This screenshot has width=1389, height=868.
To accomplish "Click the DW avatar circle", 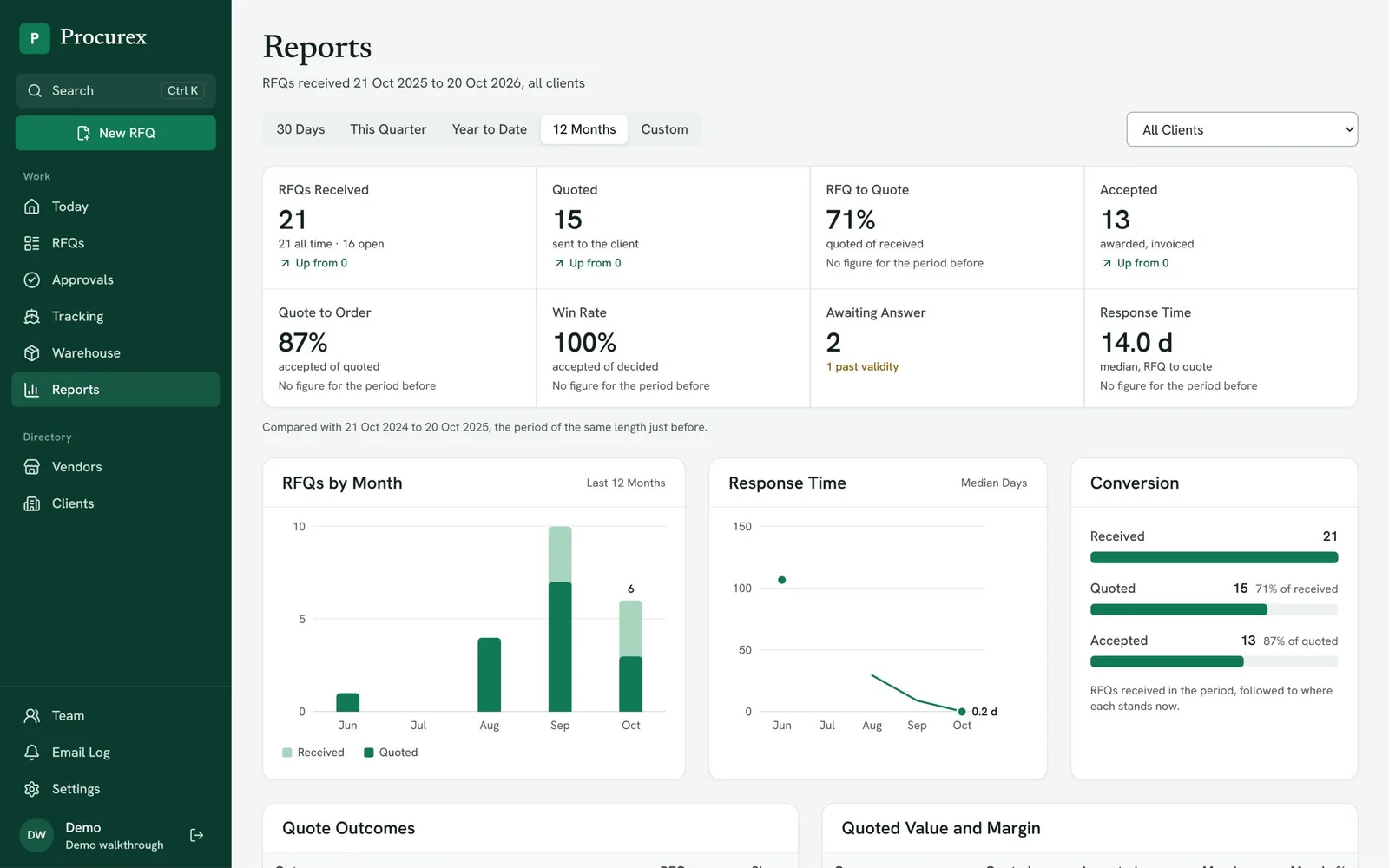I will point(36,835).
